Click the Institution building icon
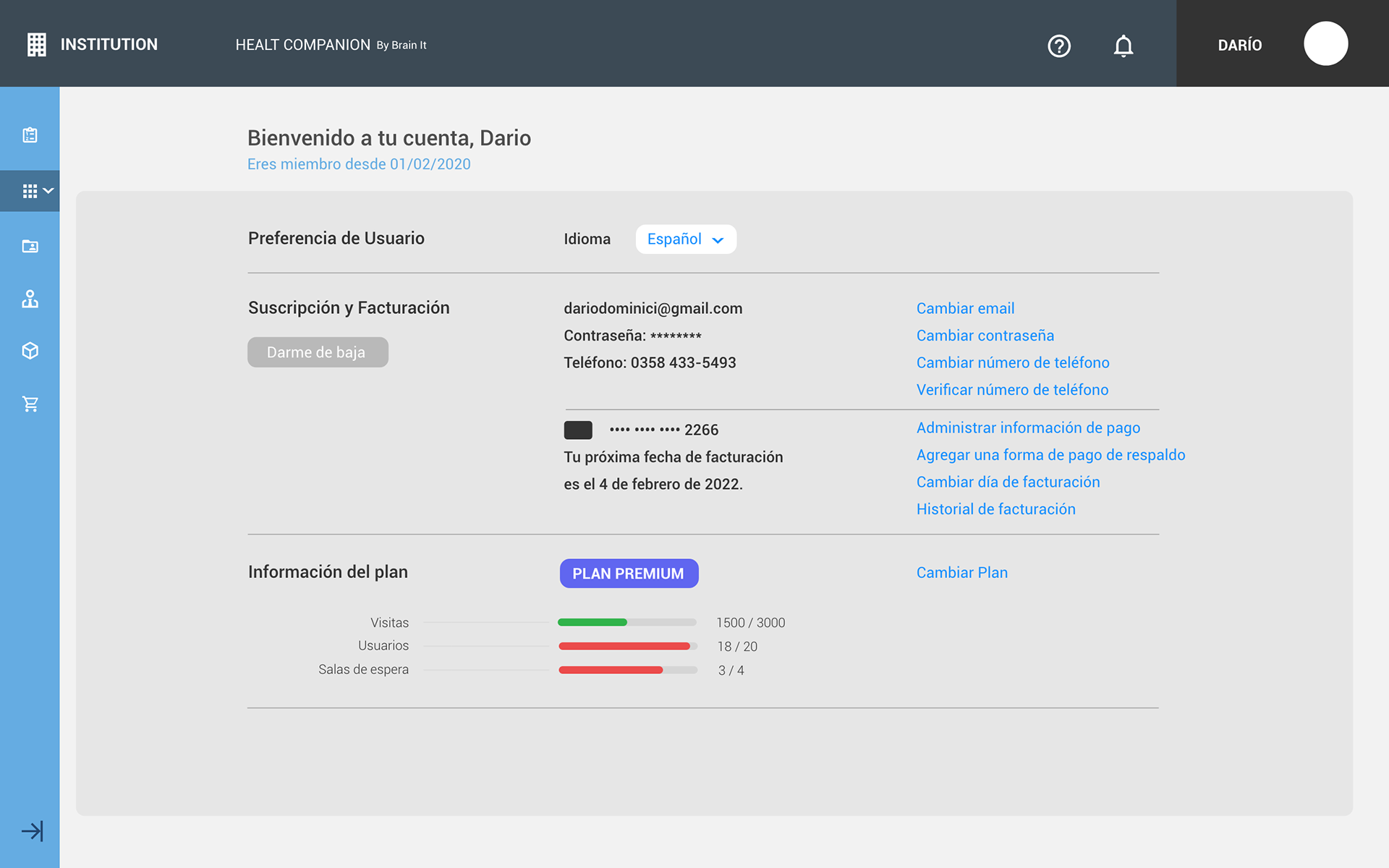 (36, 45)
